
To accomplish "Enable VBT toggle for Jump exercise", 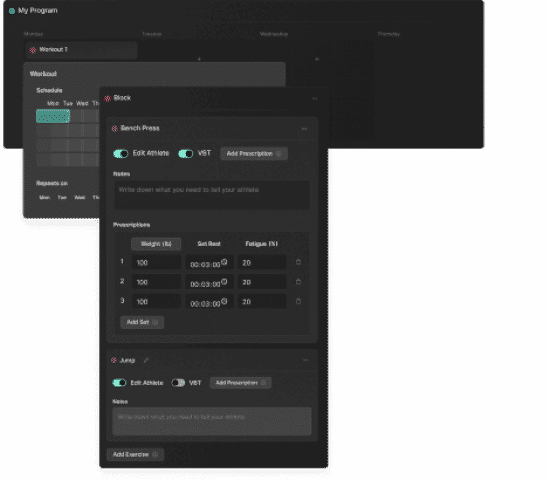I will pos(178,383).
